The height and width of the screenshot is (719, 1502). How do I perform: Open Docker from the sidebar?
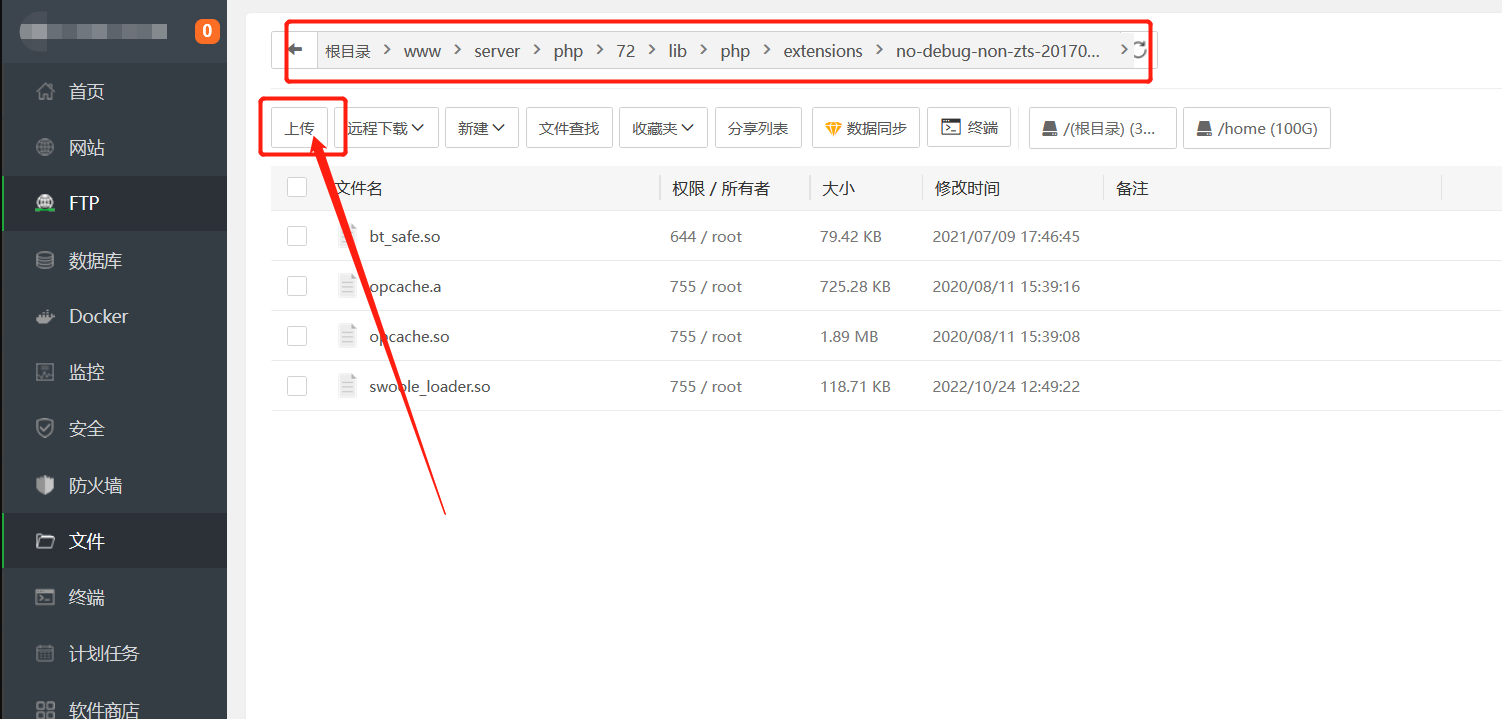pos(98,316)
